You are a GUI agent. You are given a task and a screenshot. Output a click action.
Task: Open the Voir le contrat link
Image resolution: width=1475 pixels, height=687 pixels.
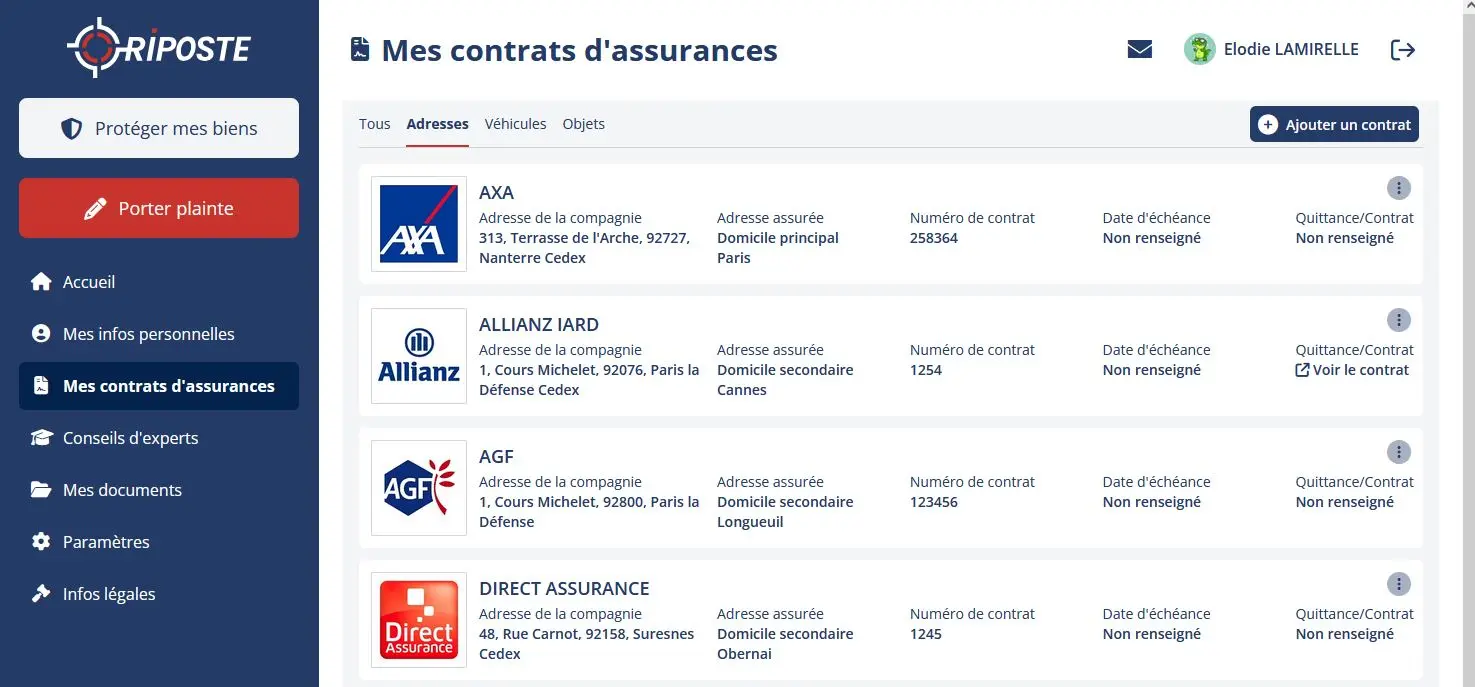pos(1352,370)
